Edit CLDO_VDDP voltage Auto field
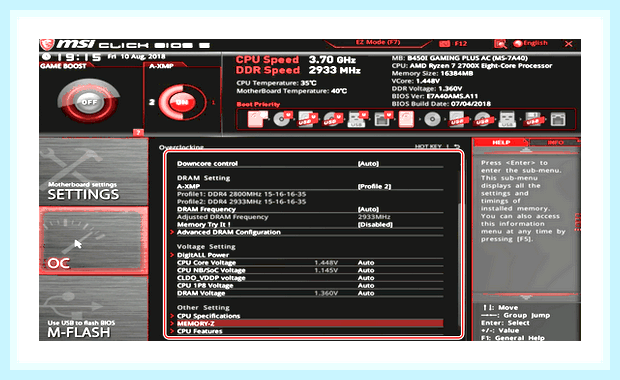Viewport: 620px width, 380px height. pyautogui.click(x=366, y=278)
